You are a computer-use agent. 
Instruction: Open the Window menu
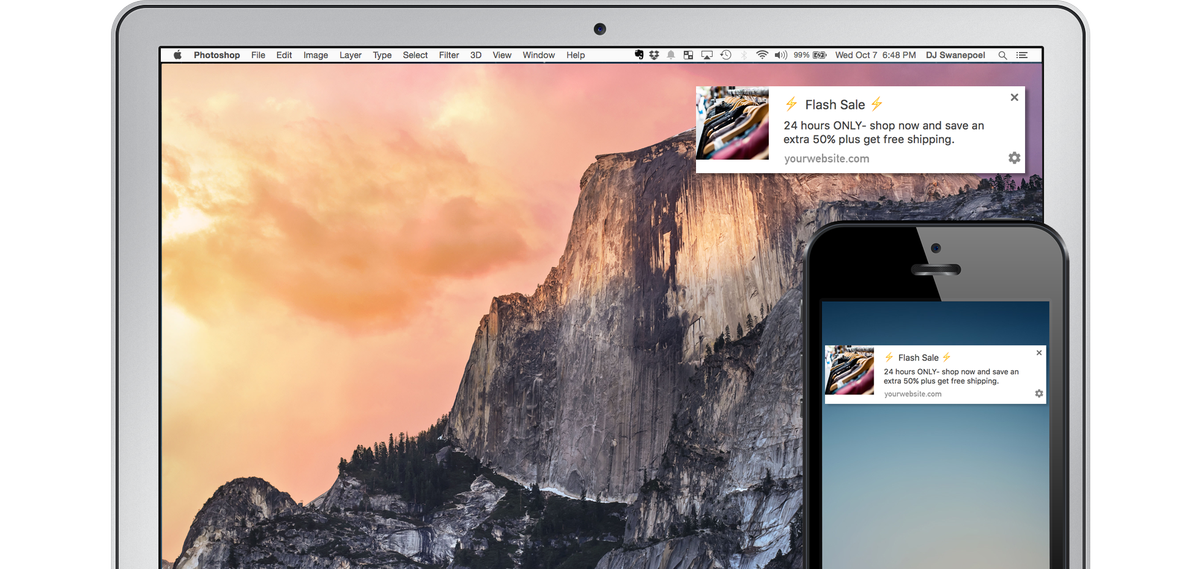(x=538, y=55)
